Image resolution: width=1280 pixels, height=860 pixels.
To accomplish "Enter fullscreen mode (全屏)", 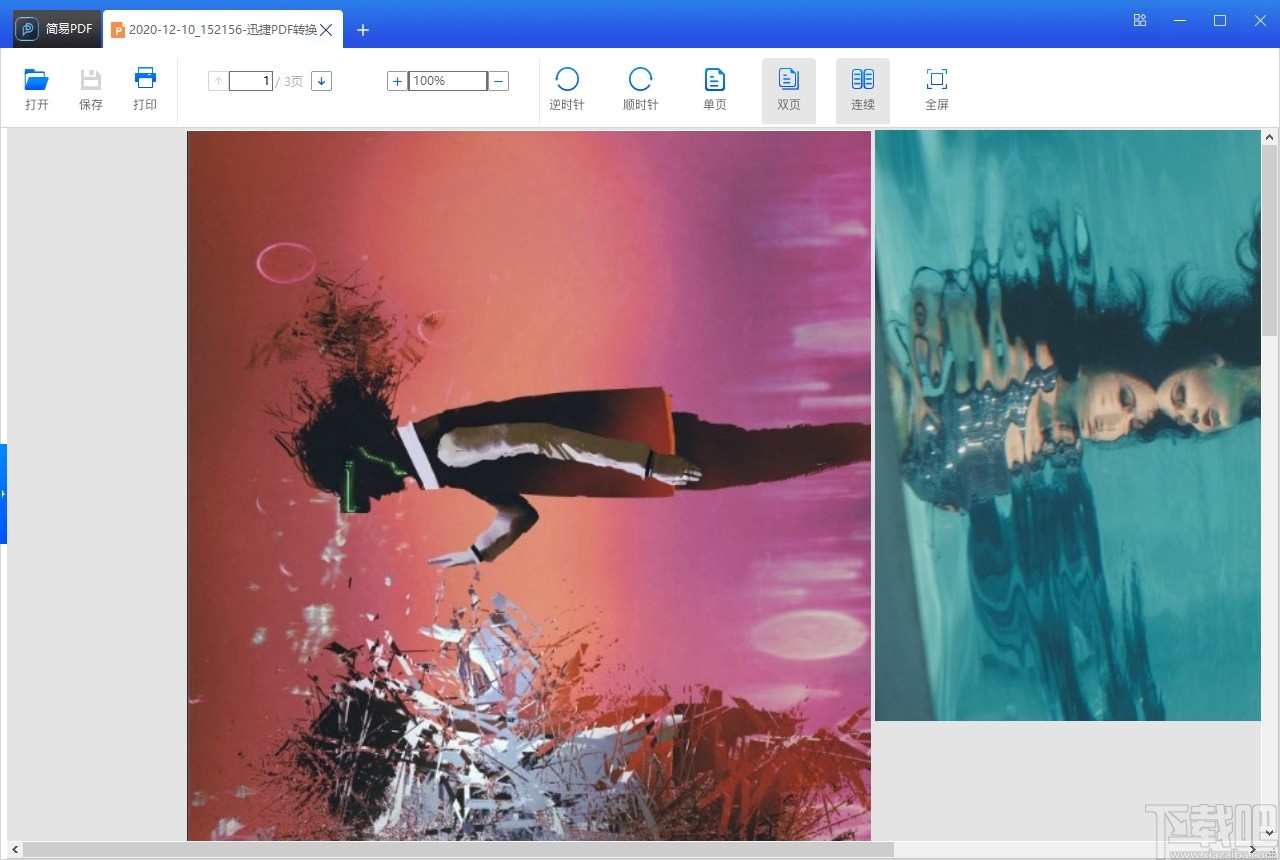I will coord(937,89).
